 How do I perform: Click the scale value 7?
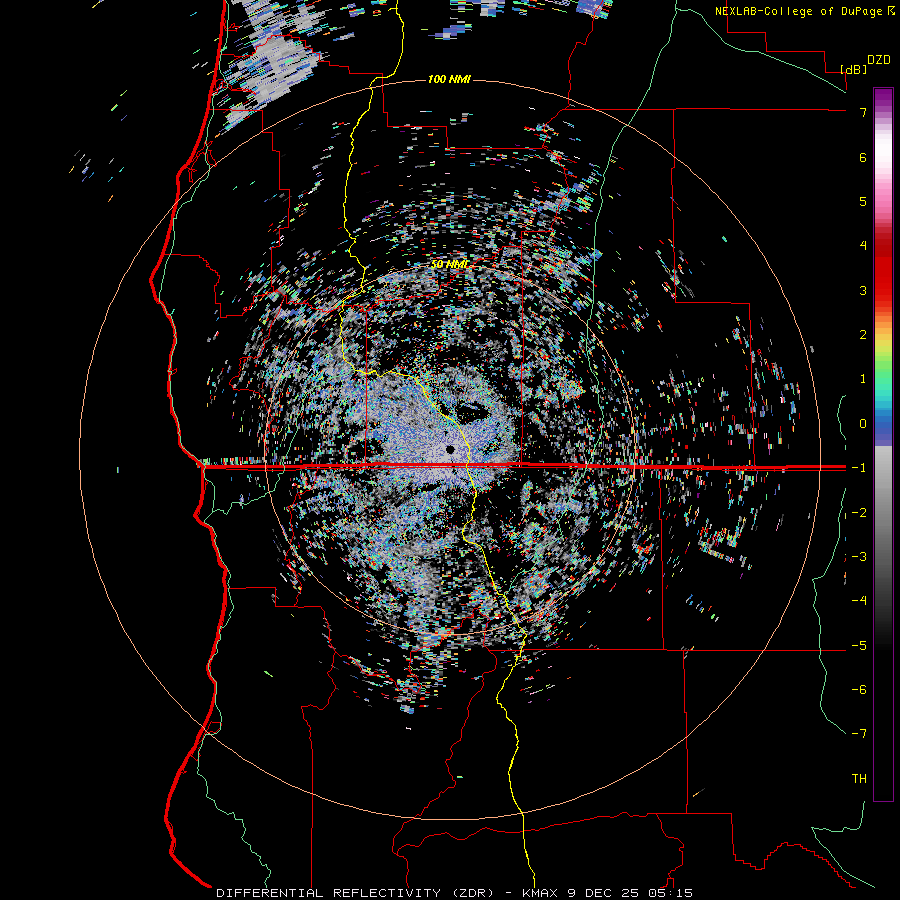click(x=863, y=112)
